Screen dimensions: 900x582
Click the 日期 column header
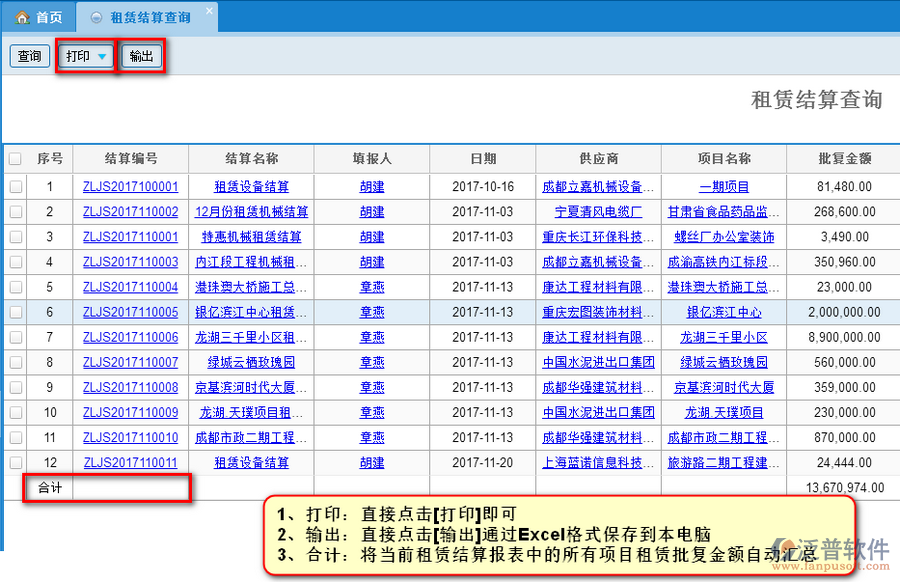(483, 159)
